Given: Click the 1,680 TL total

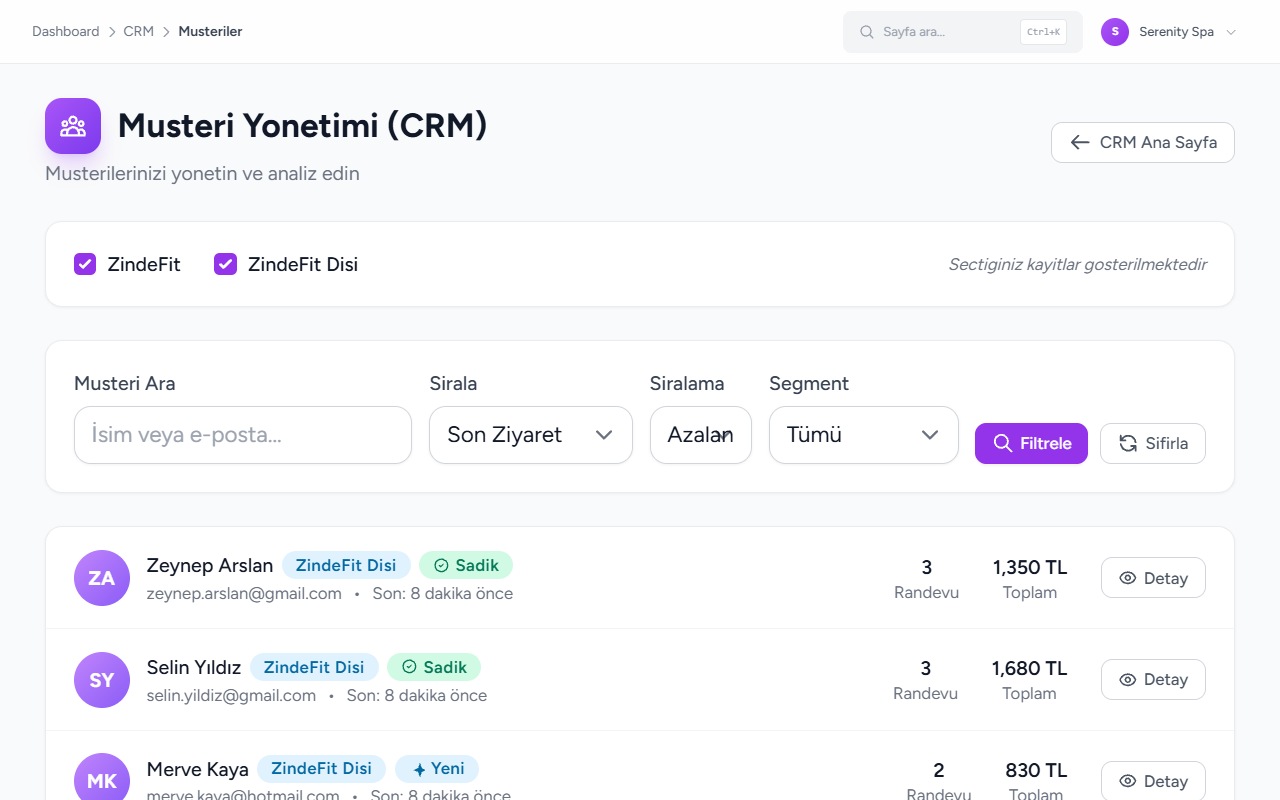Looking at the screenshot, I should (x=1029, y=668).
